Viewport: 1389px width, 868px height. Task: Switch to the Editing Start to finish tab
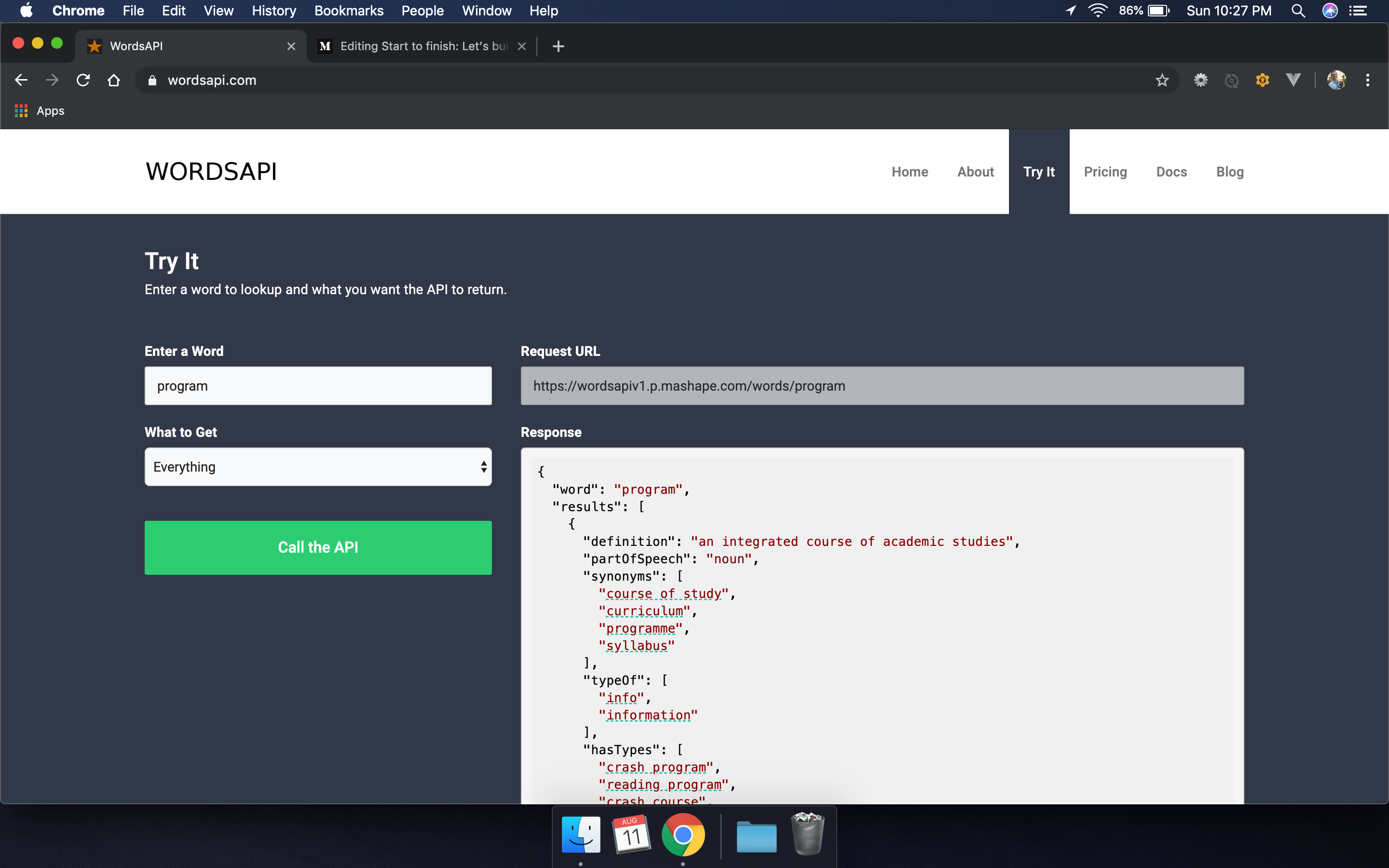click(422, 46)
